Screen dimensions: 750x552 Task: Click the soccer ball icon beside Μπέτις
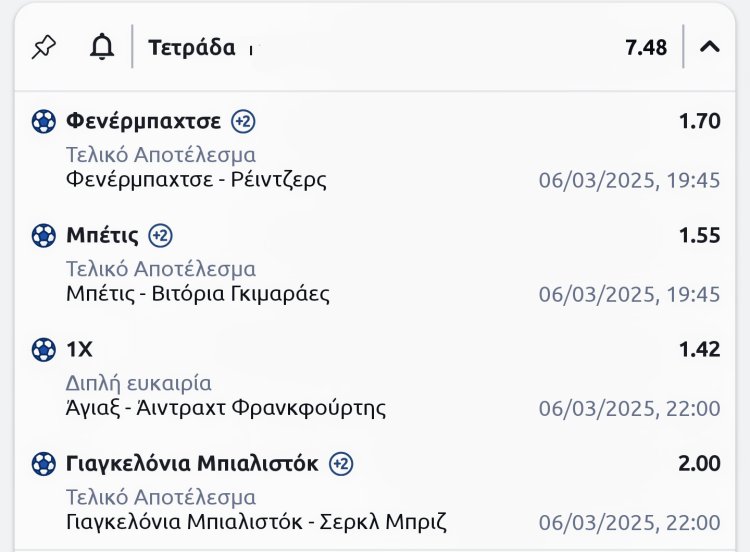(44, 236)
